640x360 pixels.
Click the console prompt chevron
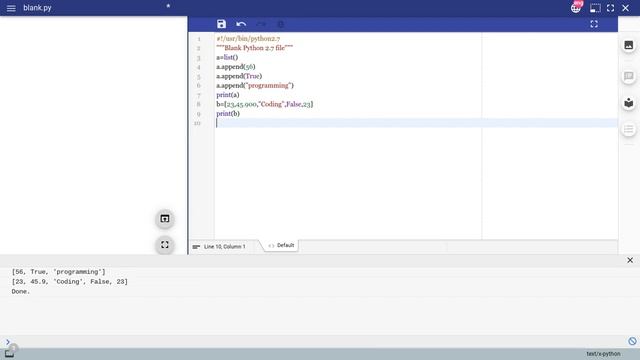[8, 342]
